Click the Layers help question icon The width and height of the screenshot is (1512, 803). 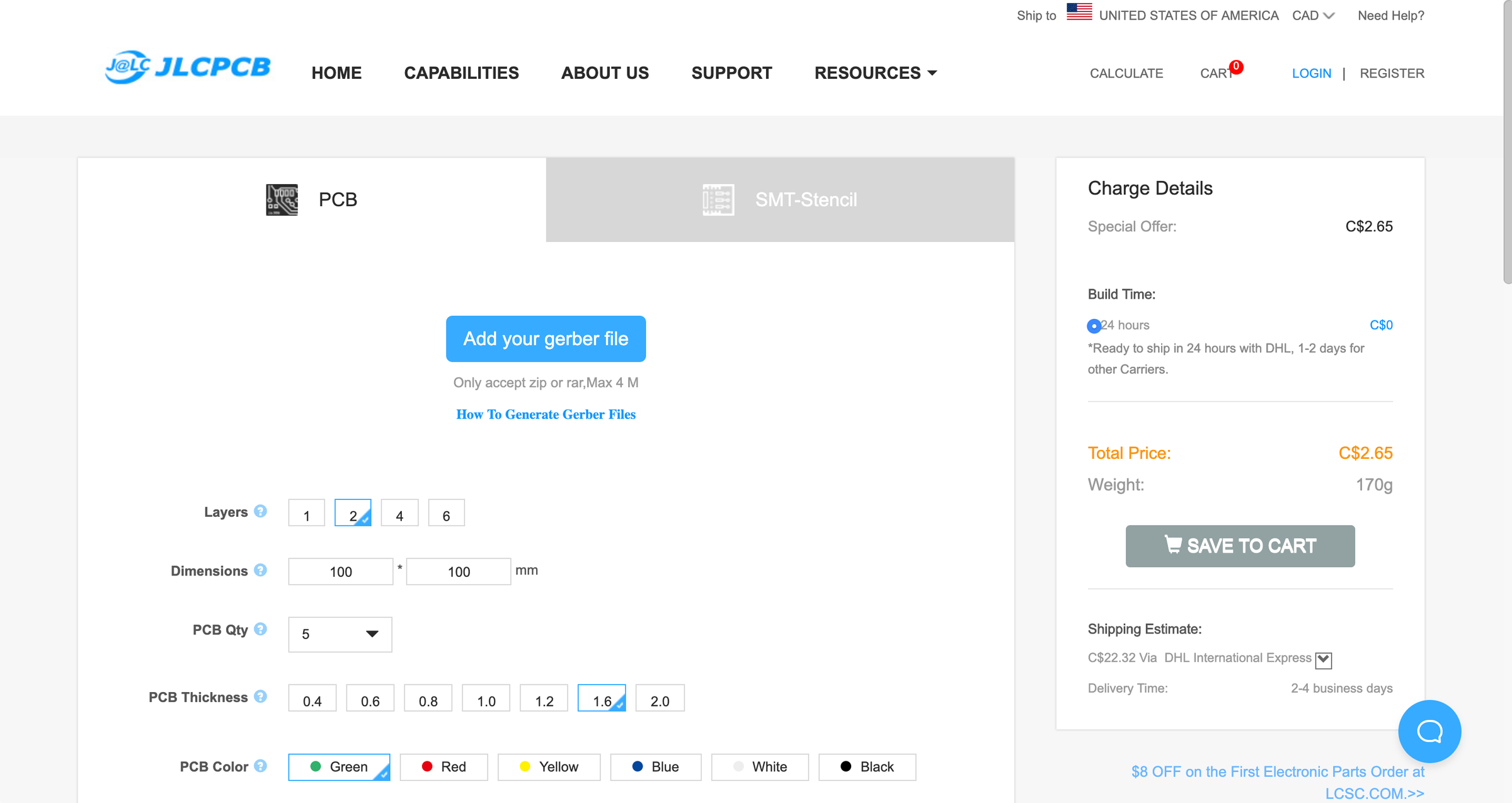coord(260,511)
